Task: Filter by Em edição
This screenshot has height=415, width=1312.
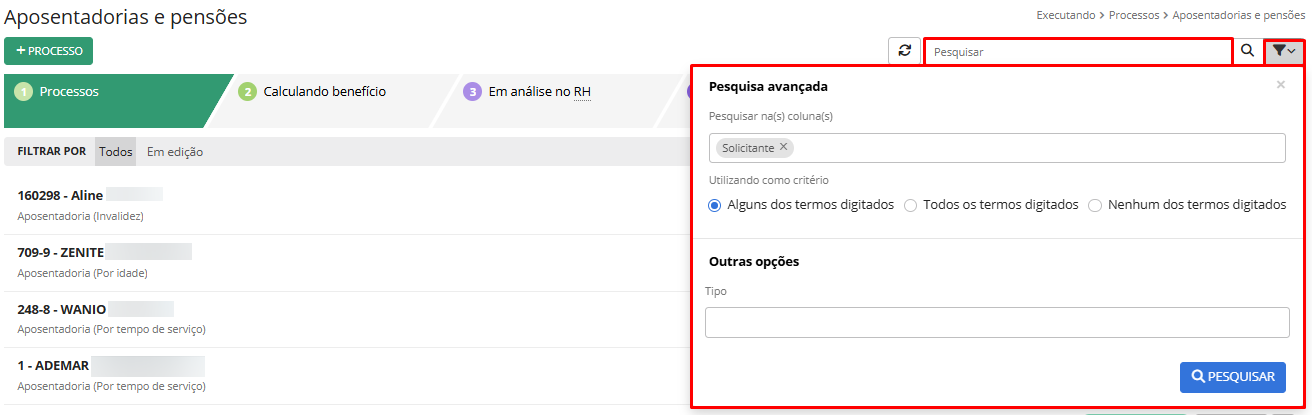Action: tap(175, 152)
